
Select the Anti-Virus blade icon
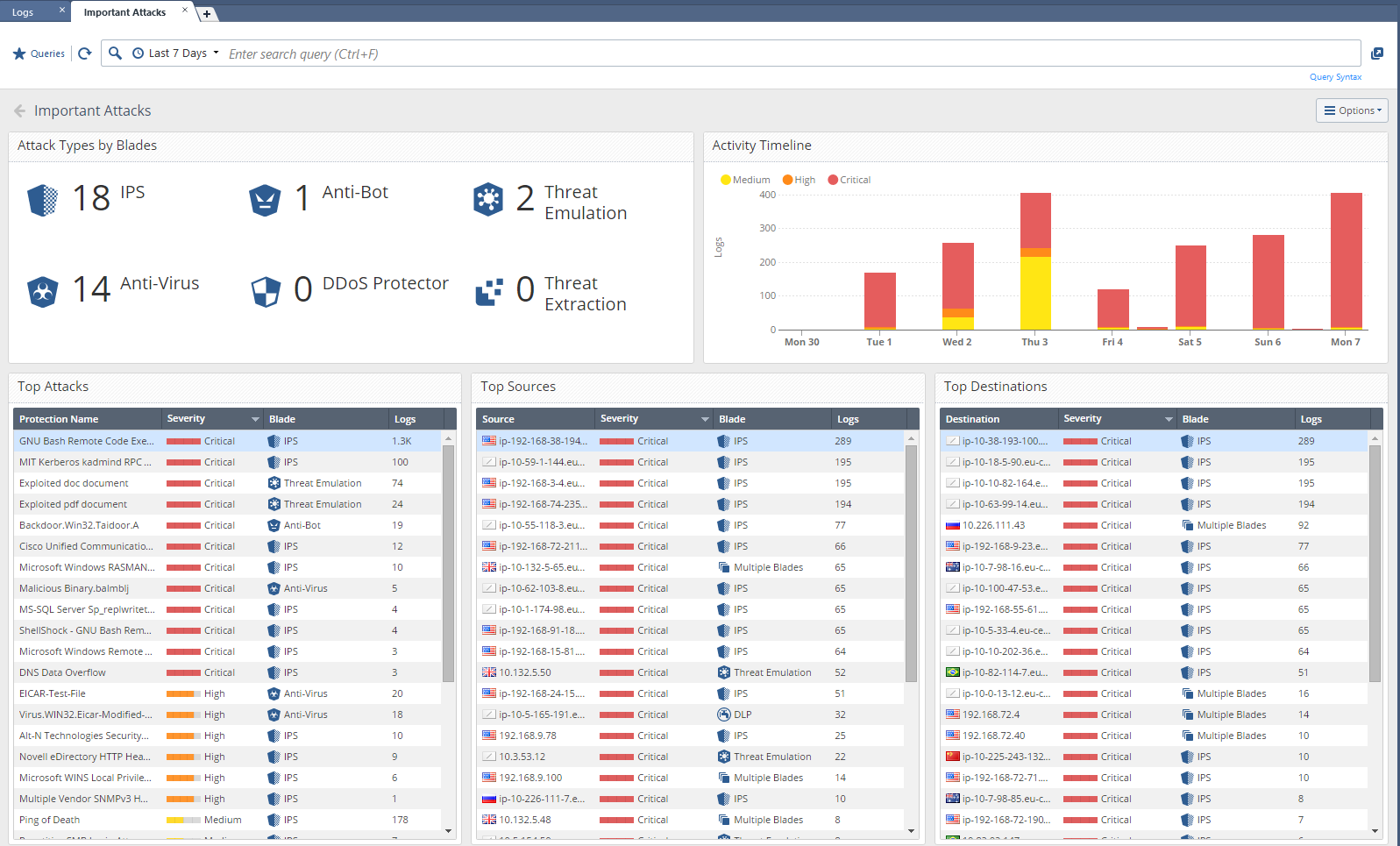(x=43, y=291)
